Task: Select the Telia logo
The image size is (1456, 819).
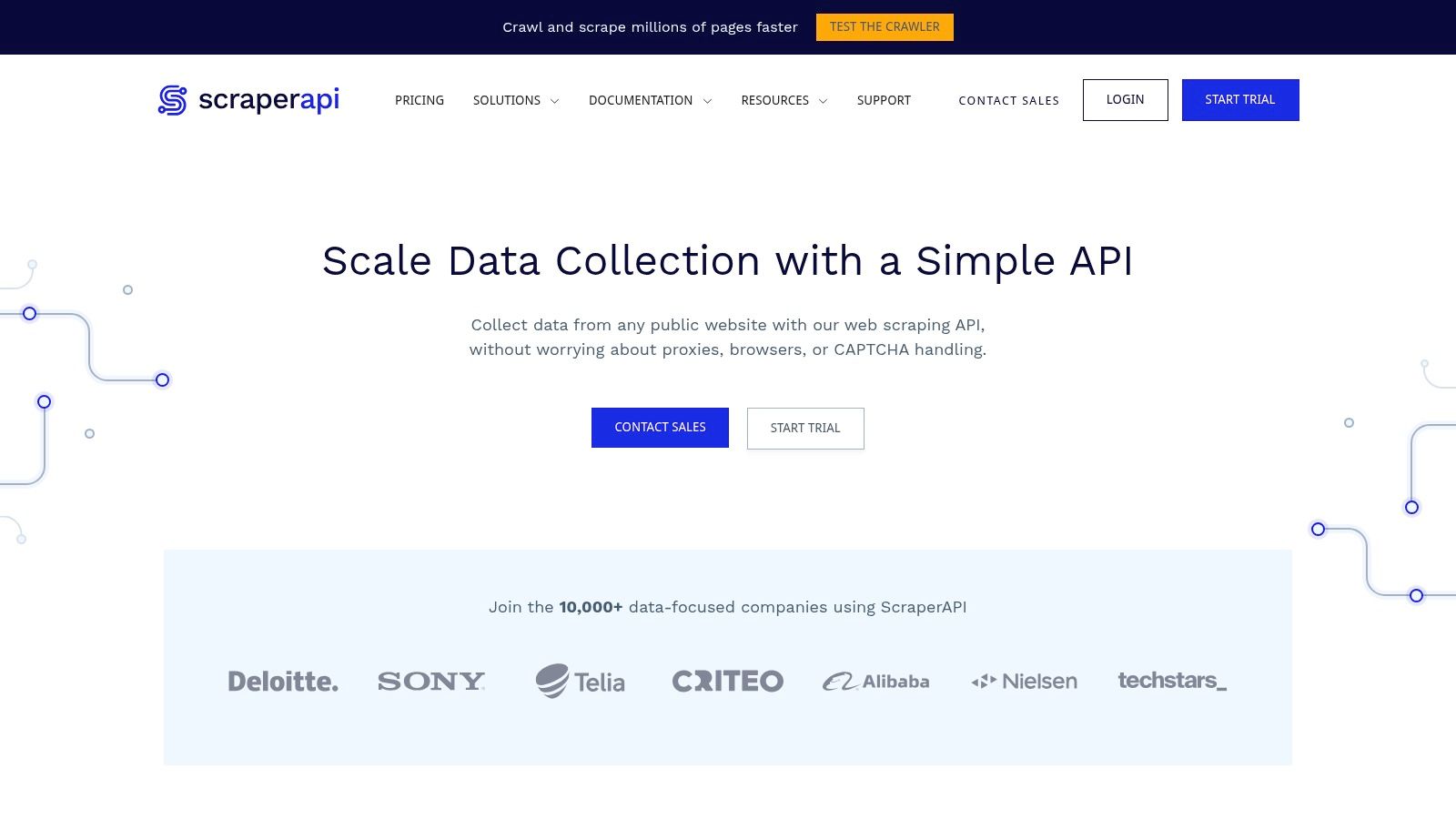Action: 581,681
